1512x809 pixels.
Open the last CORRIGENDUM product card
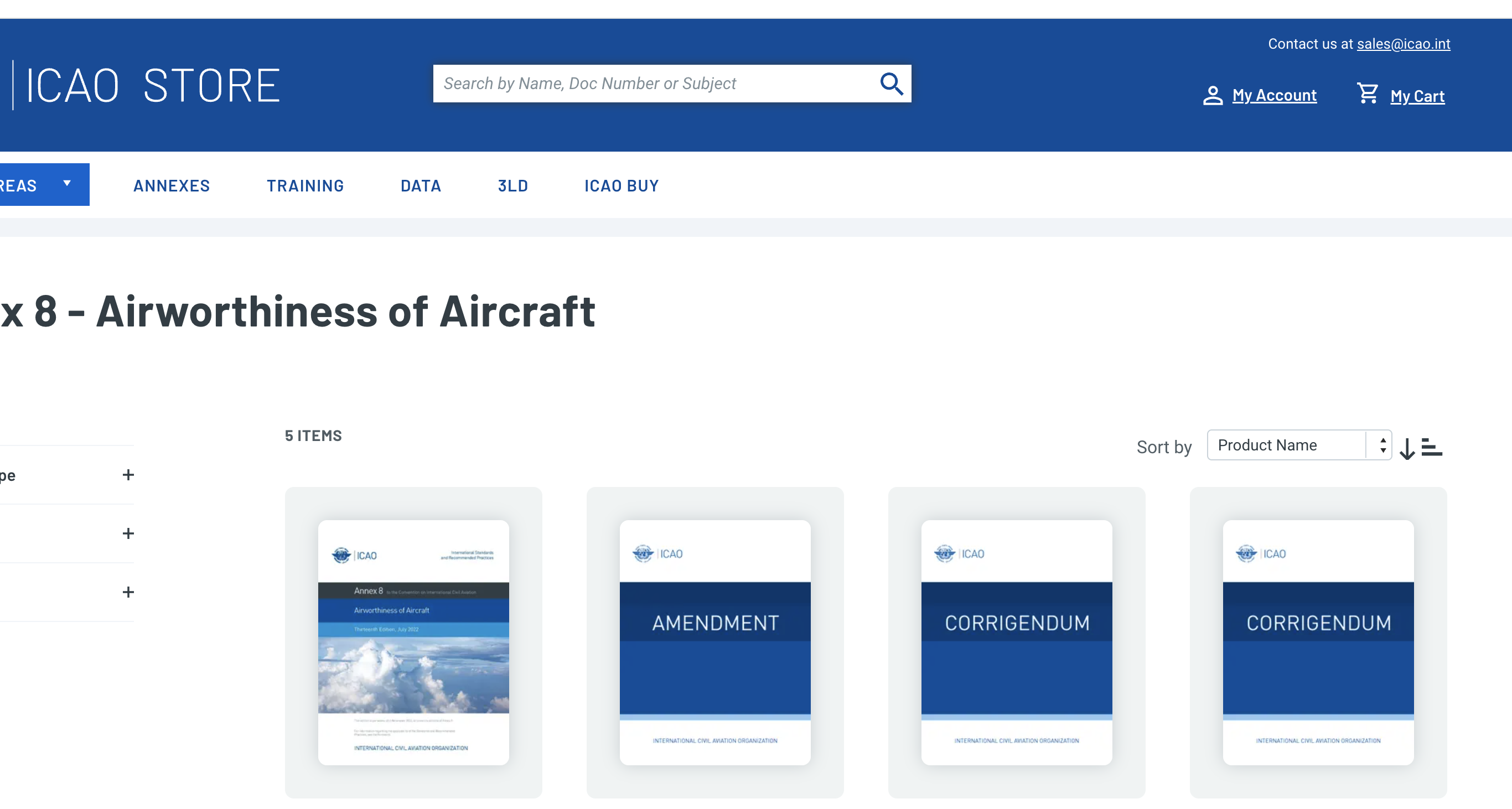tap(1318, 642)
